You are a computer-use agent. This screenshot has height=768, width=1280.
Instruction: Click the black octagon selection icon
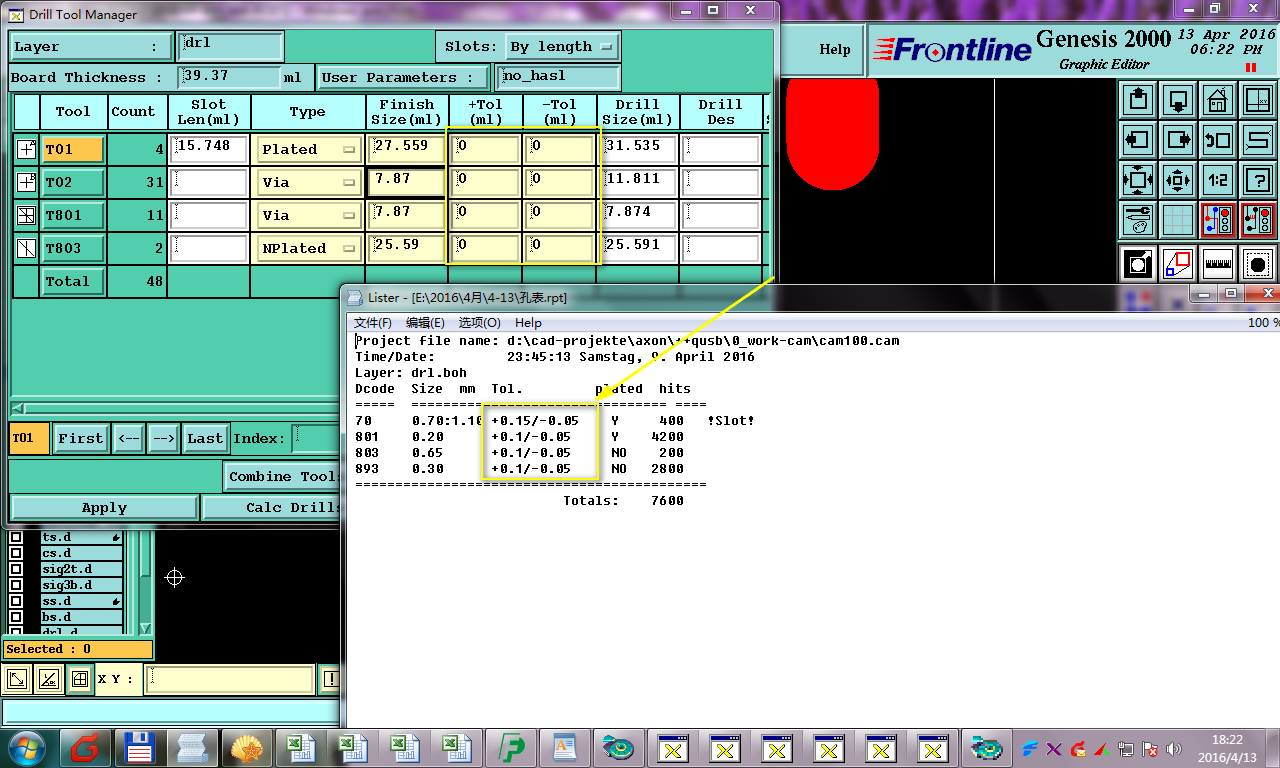pyautogui.click(x=1258, y=264)
